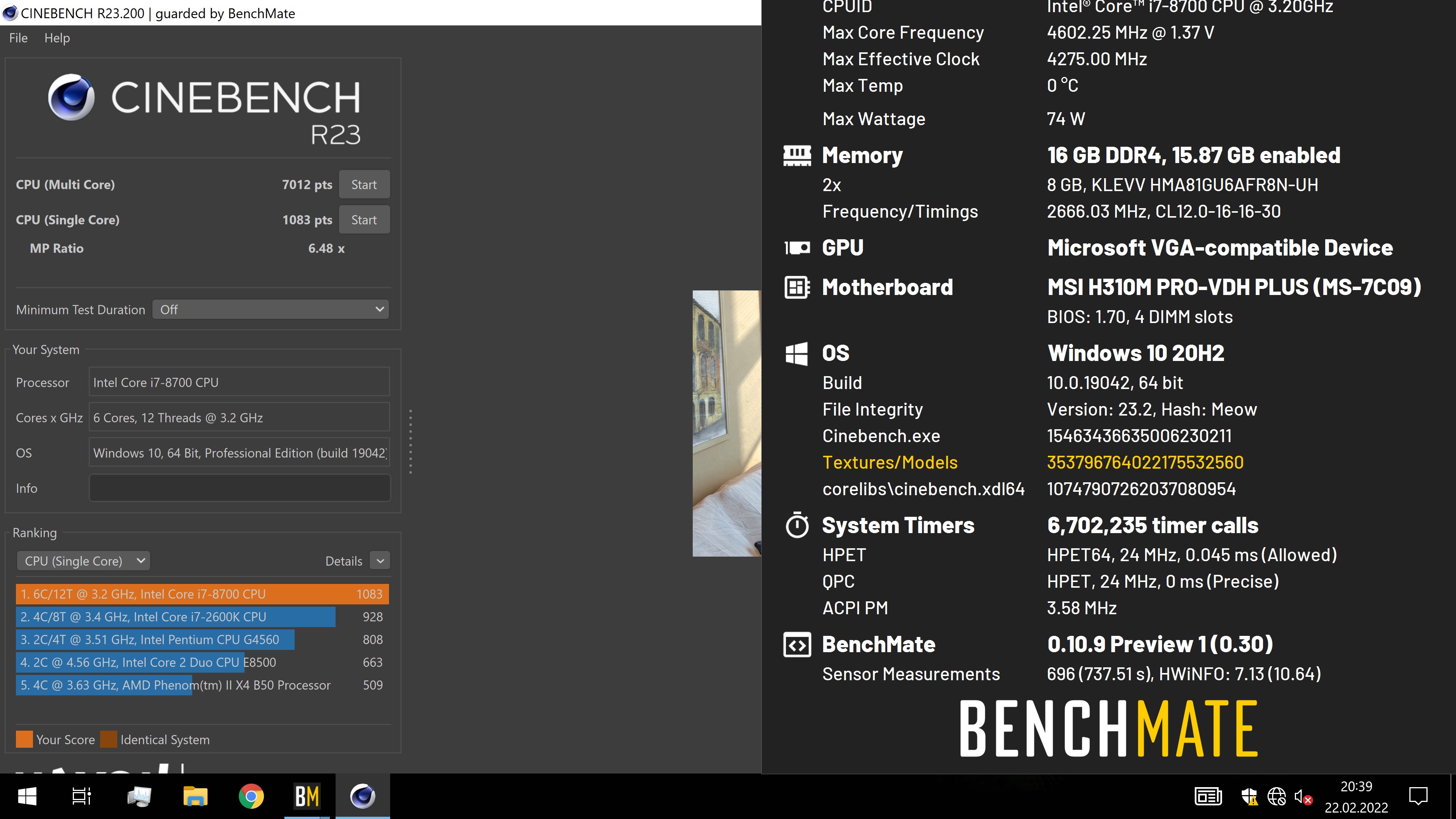Click the Info input field
This screenshot has width=1456, height=819.
click(x=239, y=488)
